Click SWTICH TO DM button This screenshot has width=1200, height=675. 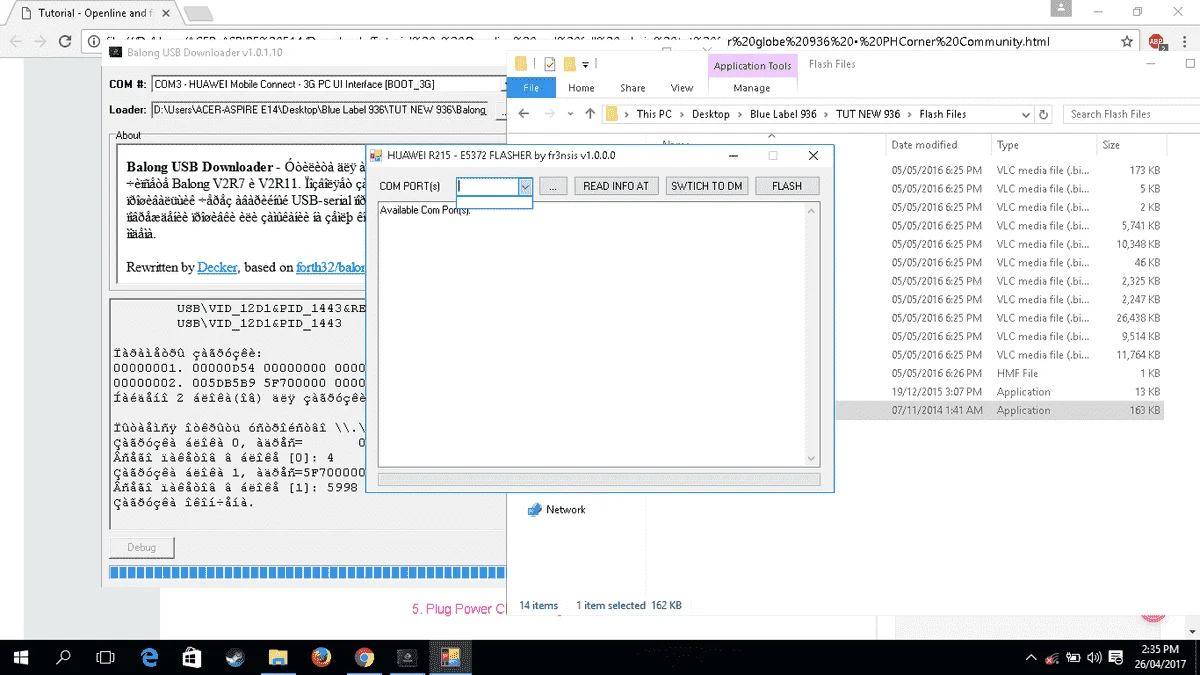point(706,186)
